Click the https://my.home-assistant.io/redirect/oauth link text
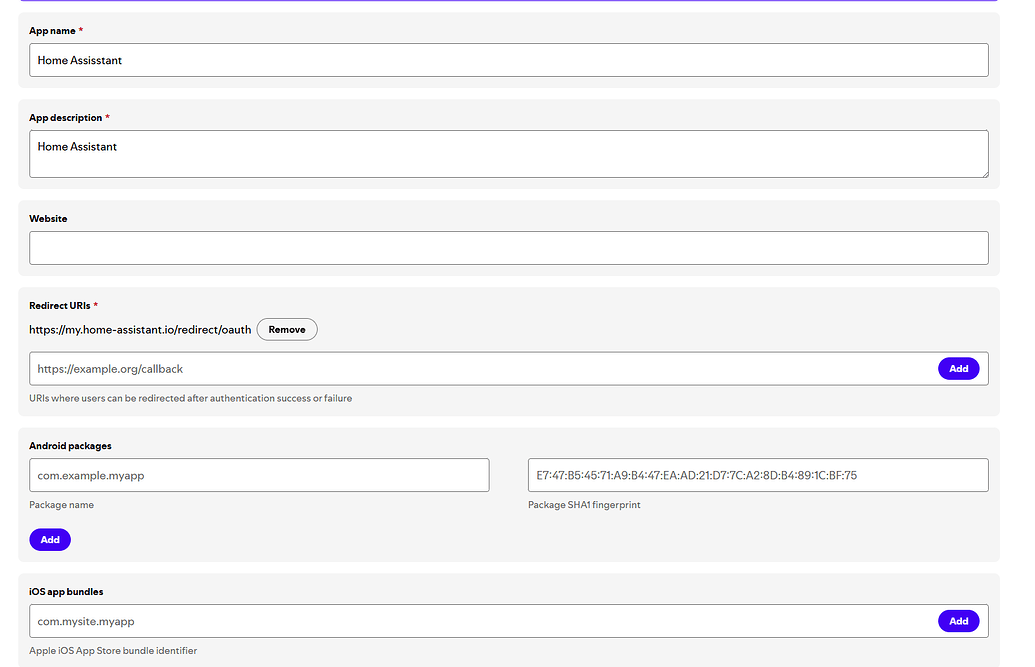 pos(139,329)
